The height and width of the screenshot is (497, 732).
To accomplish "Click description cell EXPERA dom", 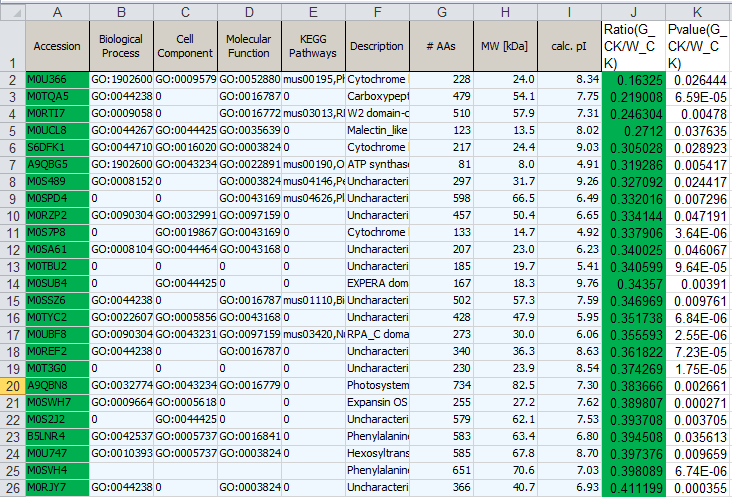I will pos(377,284).
